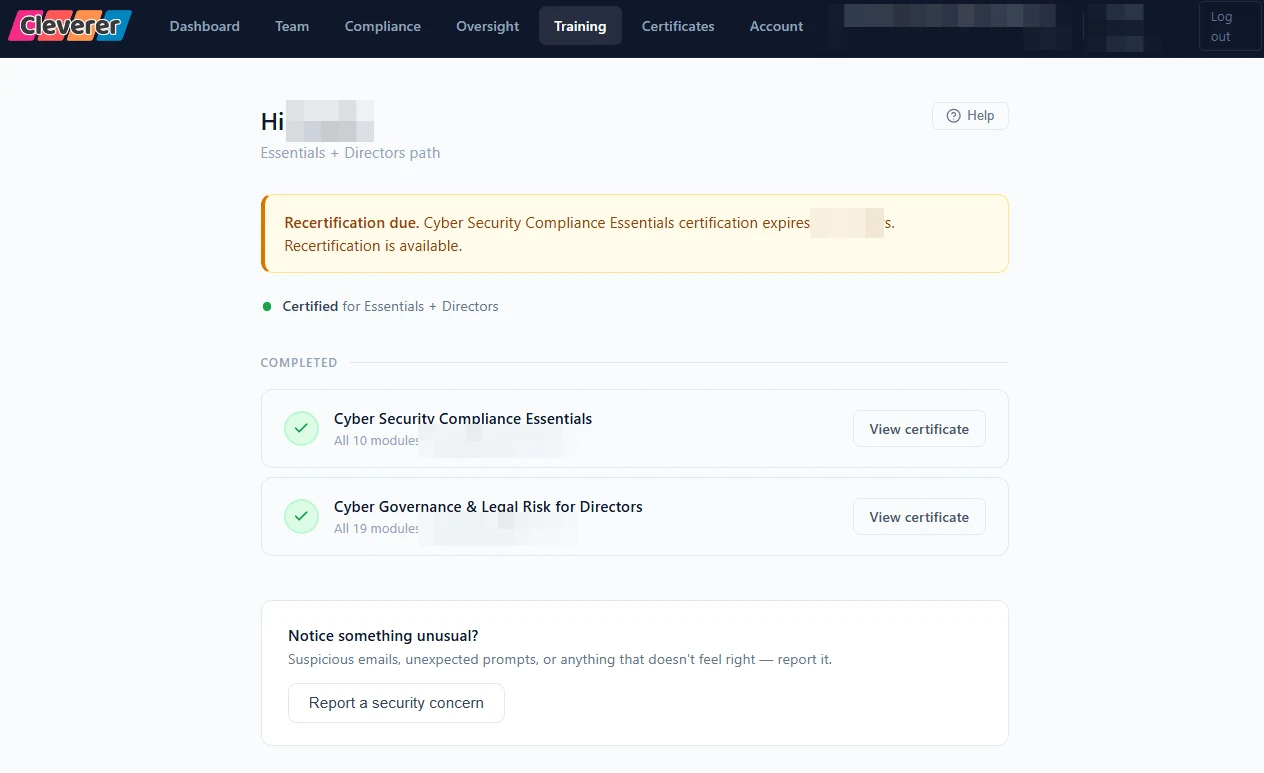Open Cyber Security Compliance Essentials course title
The image size is (1264, 773).
(463, 419)
